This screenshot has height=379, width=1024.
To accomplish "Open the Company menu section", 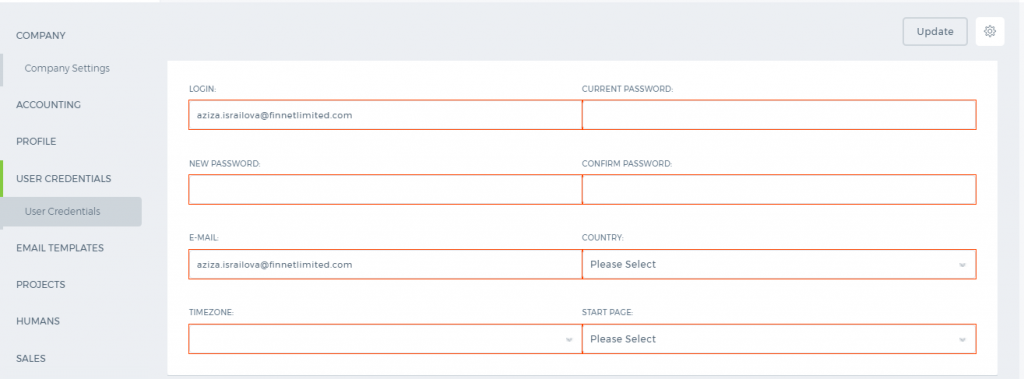I will coord(40,35).
